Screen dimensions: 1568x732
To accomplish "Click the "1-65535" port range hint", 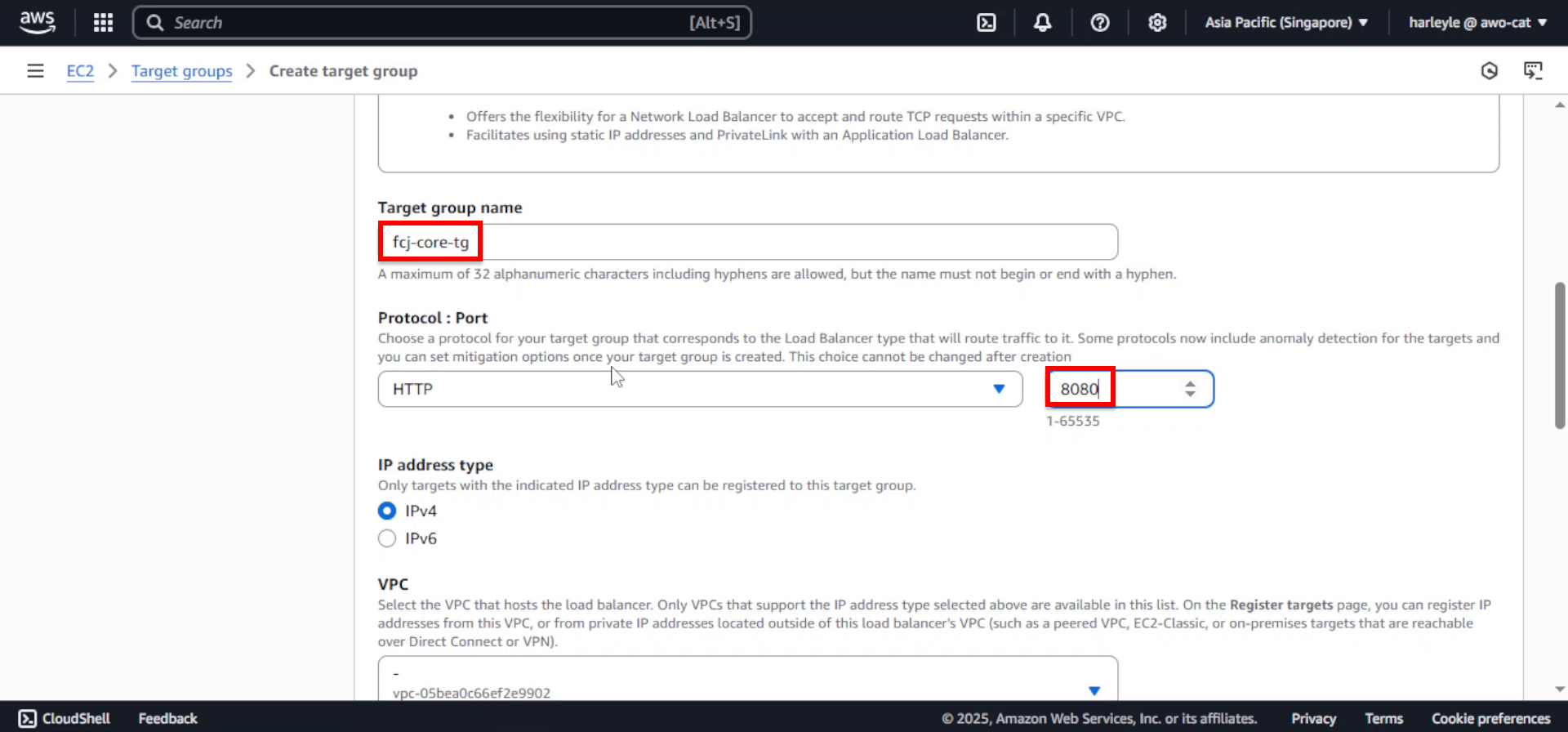I will click(1073, 421).
